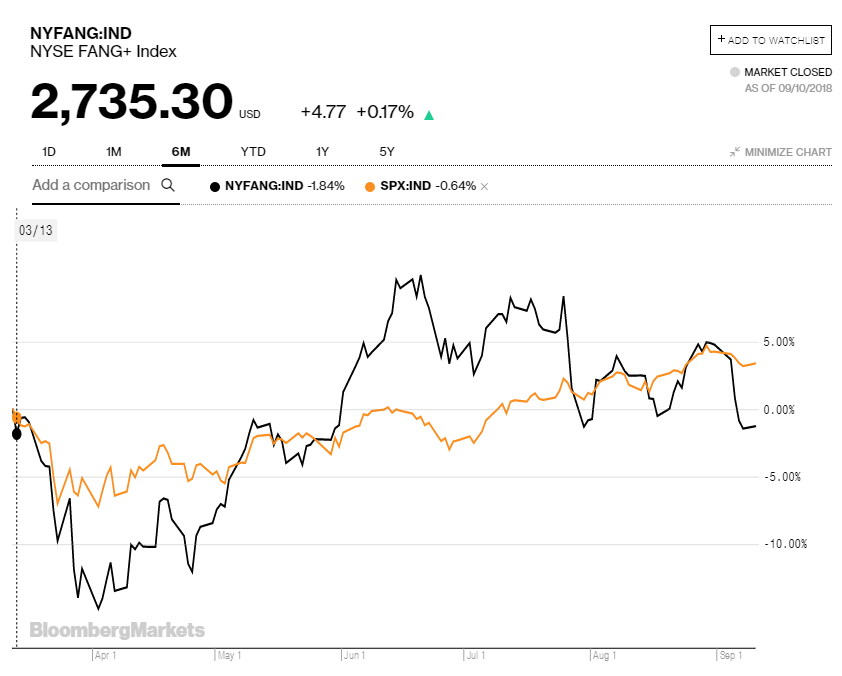The image size is (842, 676).
Task: Focus the Add a comparison field
Action: point(91,185)
